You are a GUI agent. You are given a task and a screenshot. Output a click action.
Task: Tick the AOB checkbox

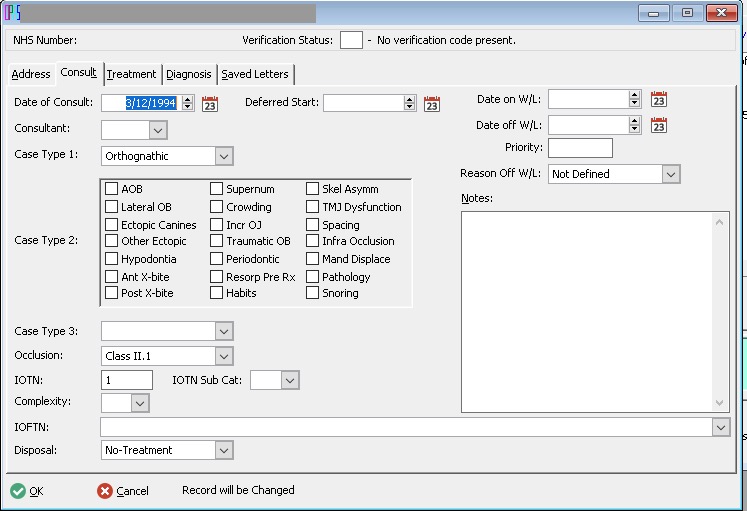[112, 189]
